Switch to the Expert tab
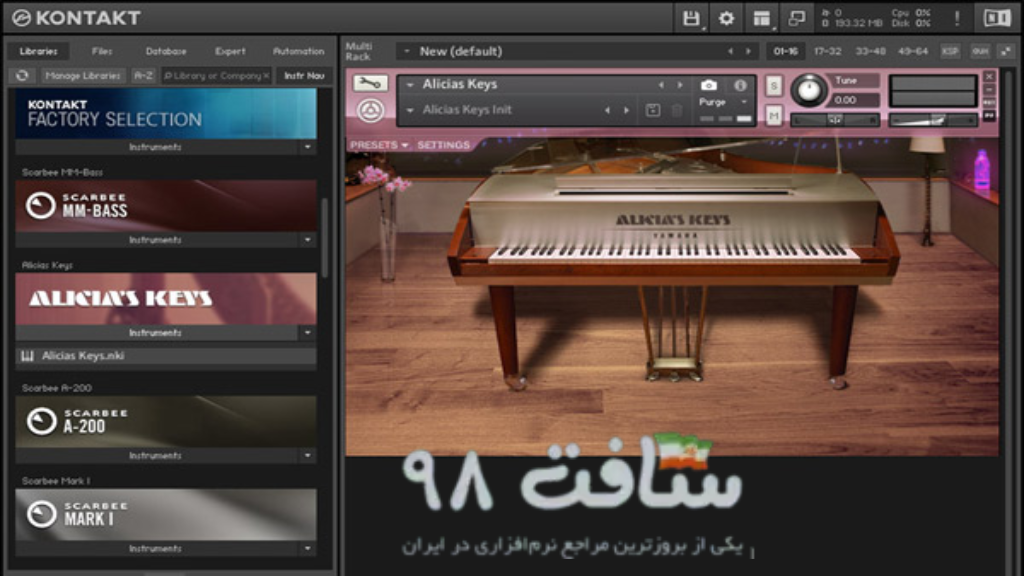 [x=231, y=51]
